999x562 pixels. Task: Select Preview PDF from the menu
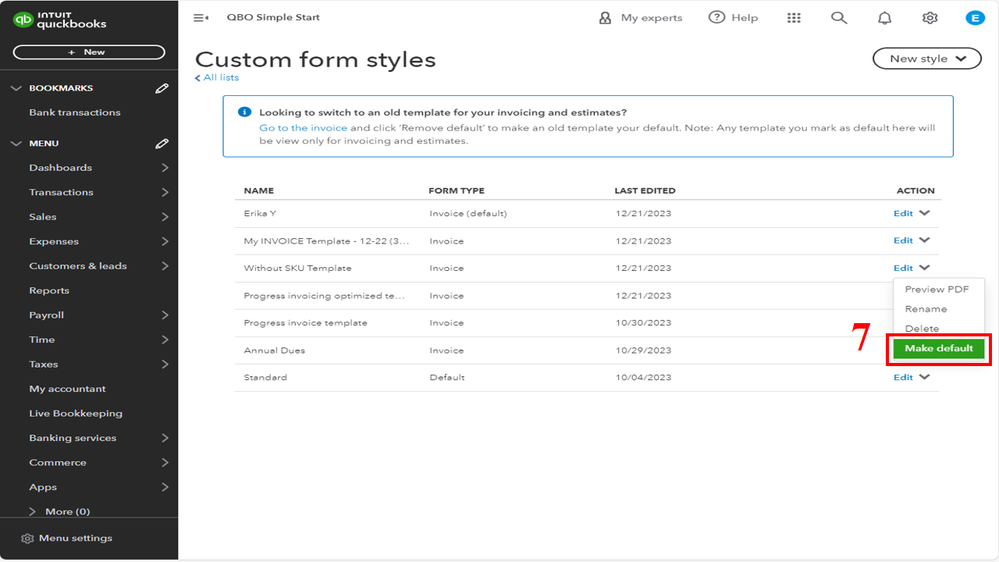[x=937, y=289]
